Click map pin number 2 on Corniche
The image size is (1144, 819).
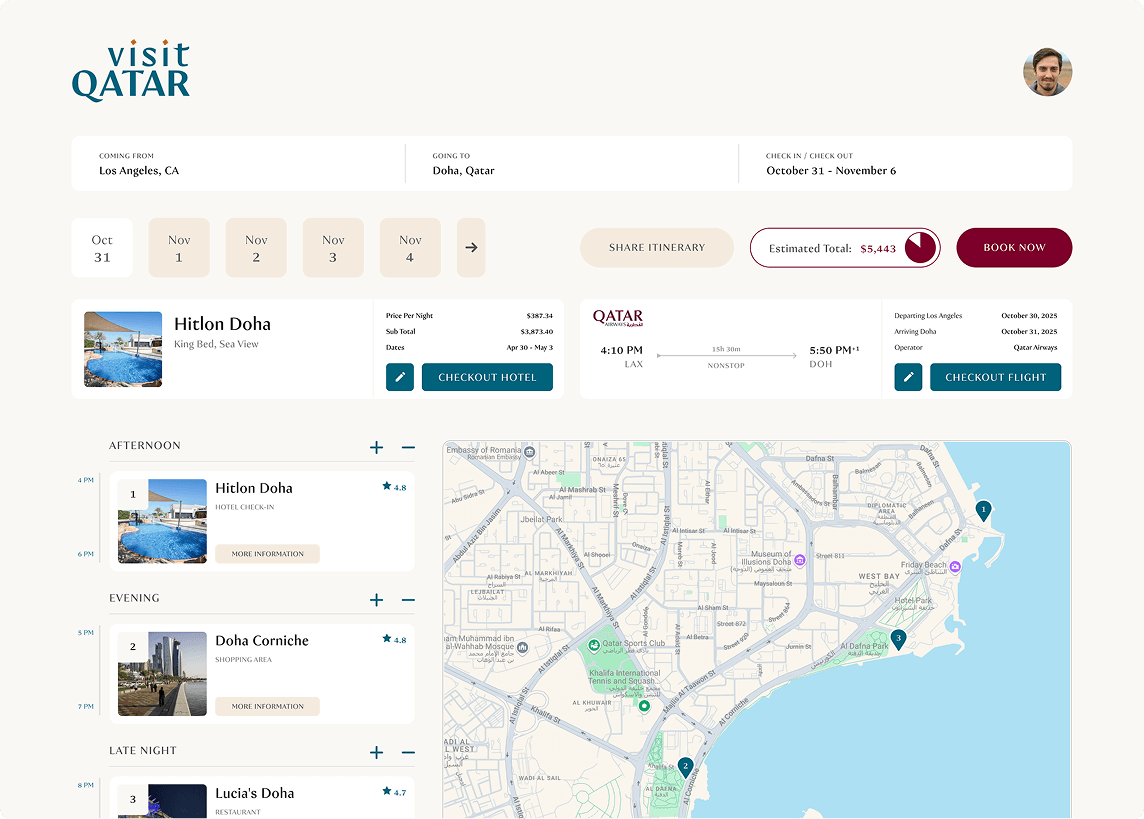(685, 767)
